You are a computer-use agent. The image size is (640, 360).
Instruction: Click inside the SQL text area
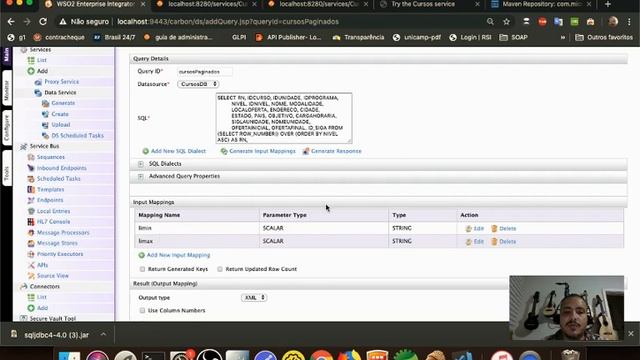point(284,118)
